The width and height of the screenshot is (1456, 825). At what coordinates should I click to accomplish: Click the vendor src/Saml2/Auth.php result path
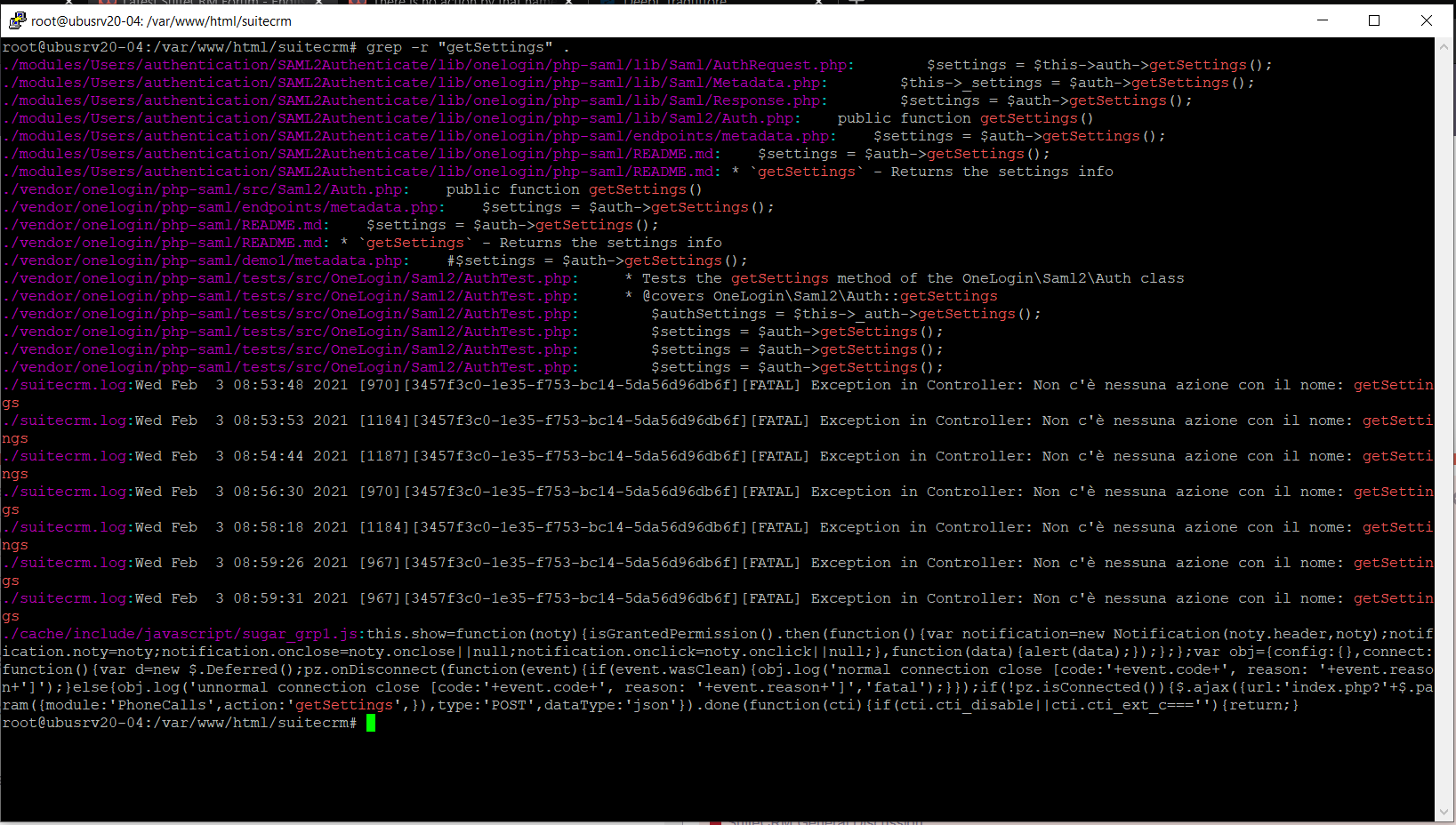(202, 189)
